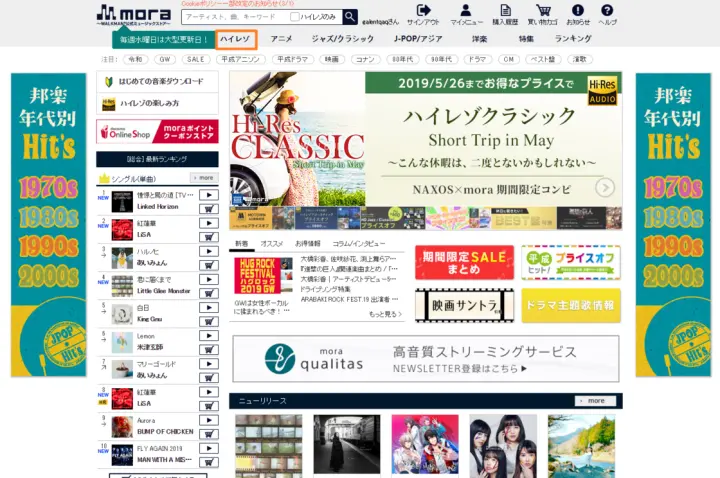This screenshot has width=720, height=478.
Task: Add rank 2 LiSA 紅蓮華 to cart
Action: point(208,237)
